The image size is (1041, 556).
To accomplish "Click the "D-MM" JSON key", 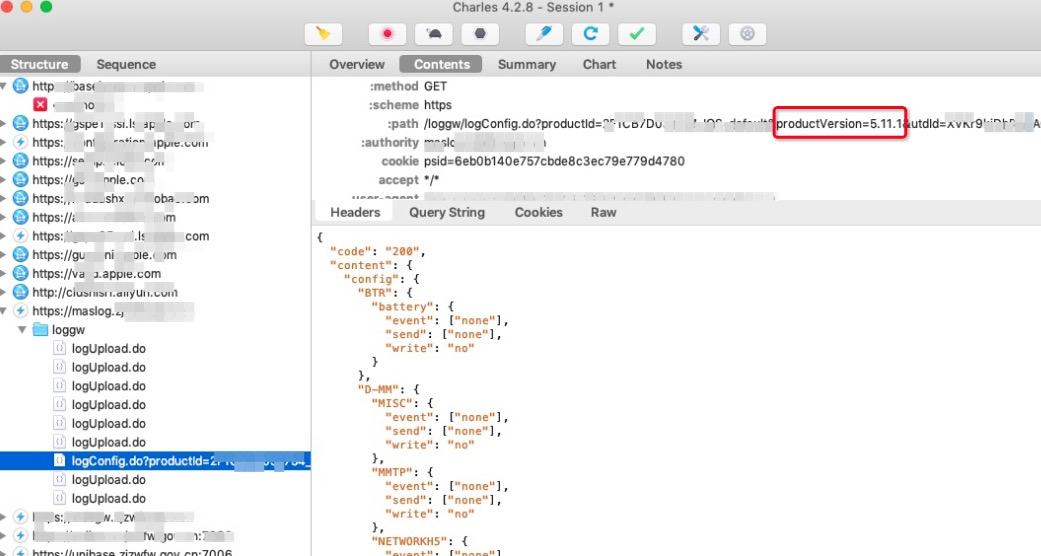I will [x=378, y=389].
